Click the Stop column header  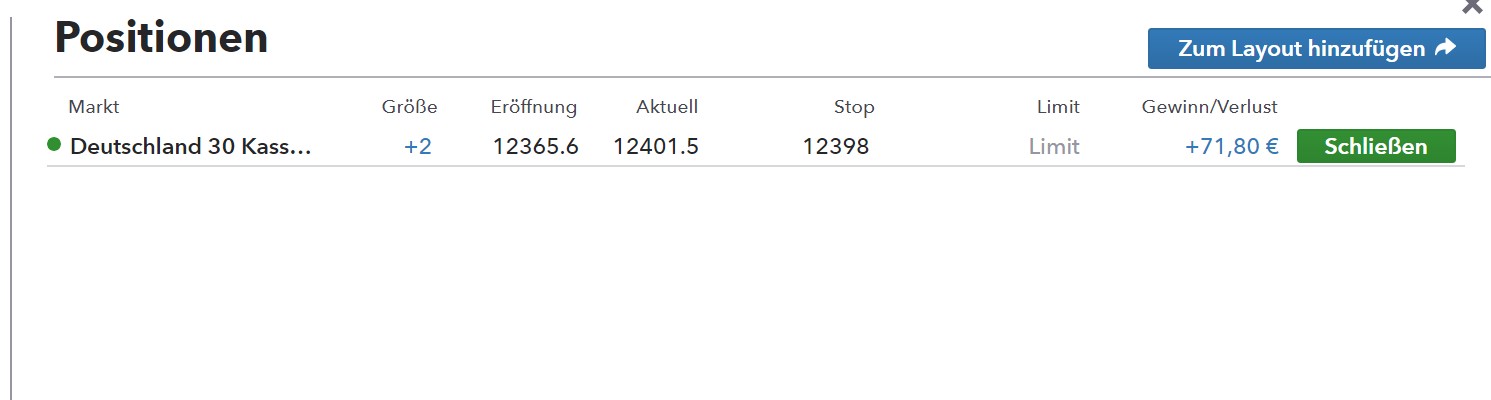[x=853, y=107]
